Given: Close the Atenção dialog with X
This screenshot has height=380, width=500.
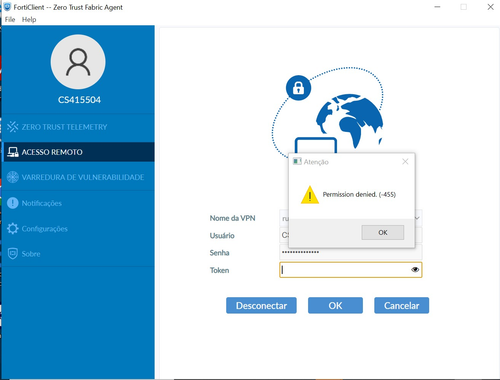Looking at the screenshot, I should point(405,162).
